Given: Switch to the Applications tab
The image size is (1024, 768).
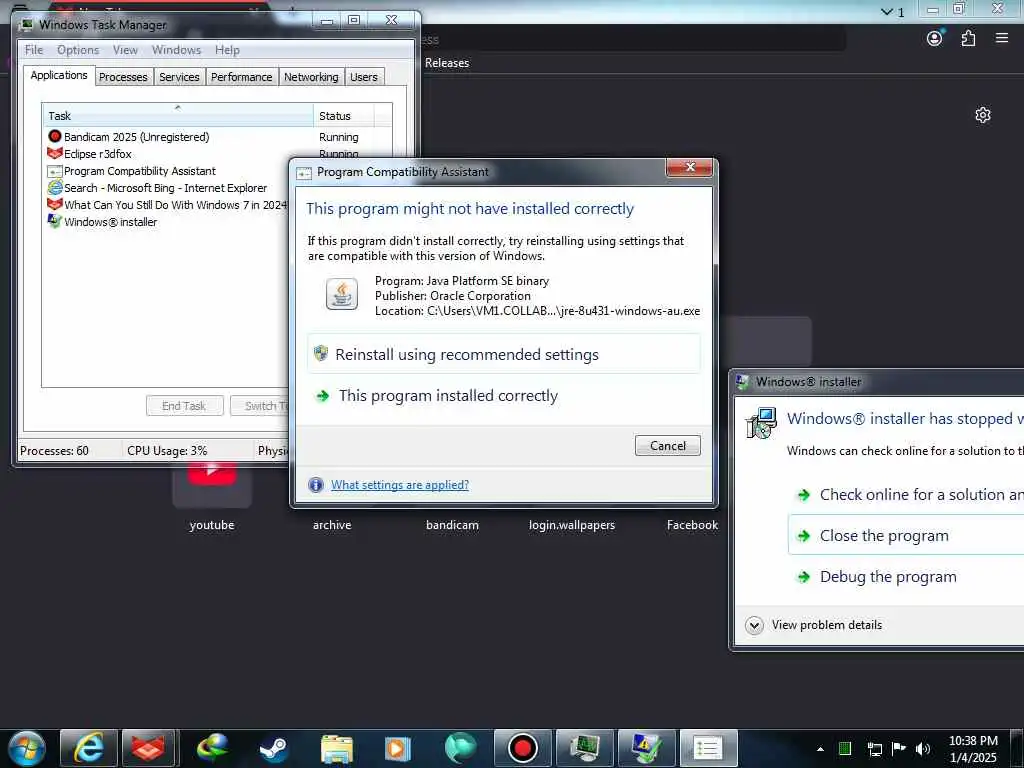Looking at the screenshot, I should (59, 75).
